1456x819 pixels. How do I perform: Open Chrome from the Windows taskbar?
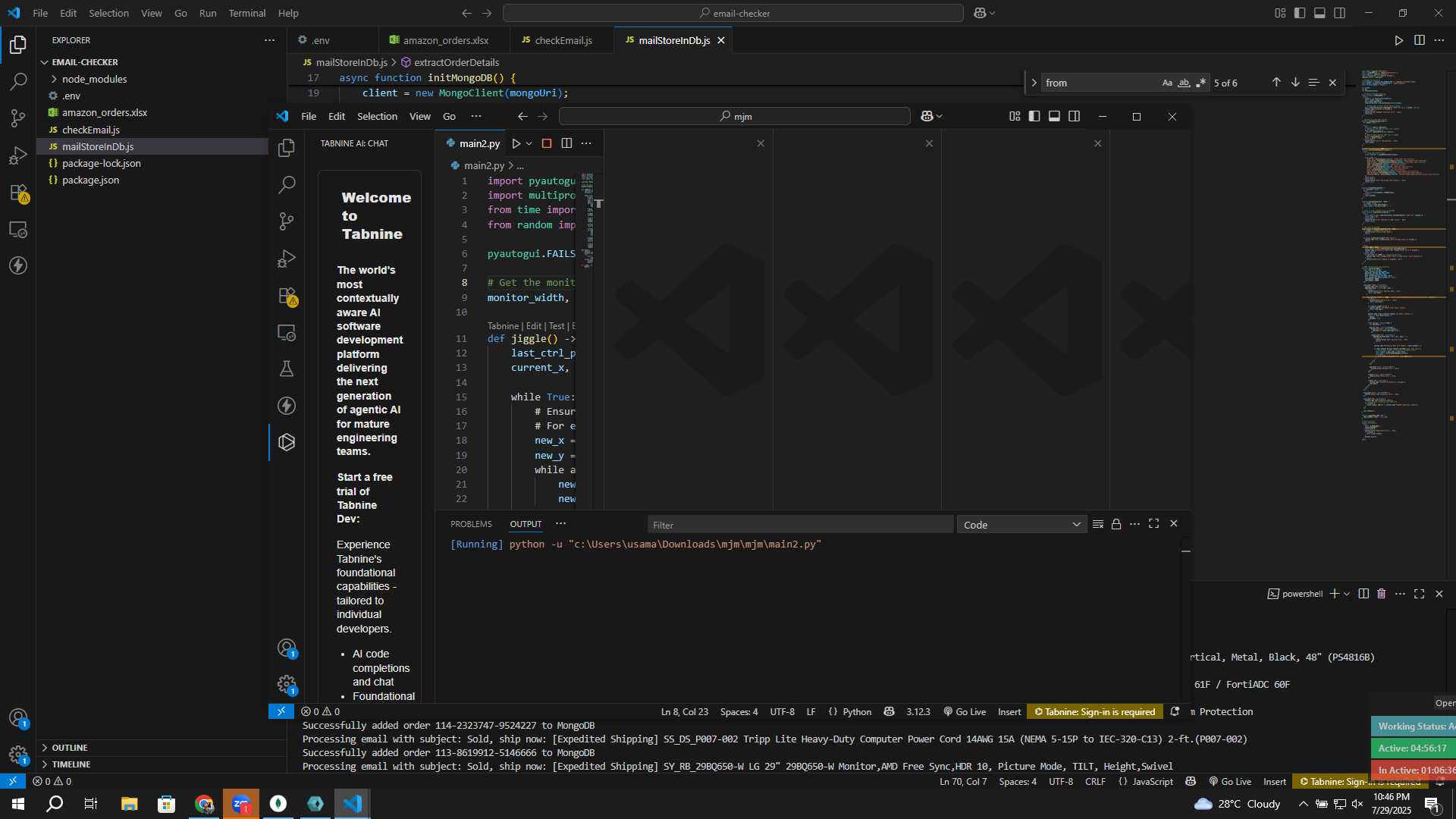click(x=204, y=804)
